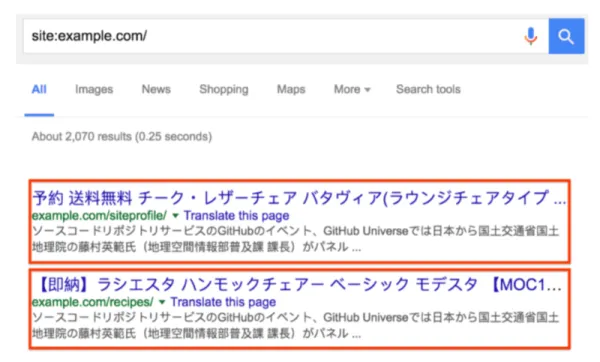Viewport: 600px width, 362px height.
Task: Open the News tab
Action: [156, 89]
